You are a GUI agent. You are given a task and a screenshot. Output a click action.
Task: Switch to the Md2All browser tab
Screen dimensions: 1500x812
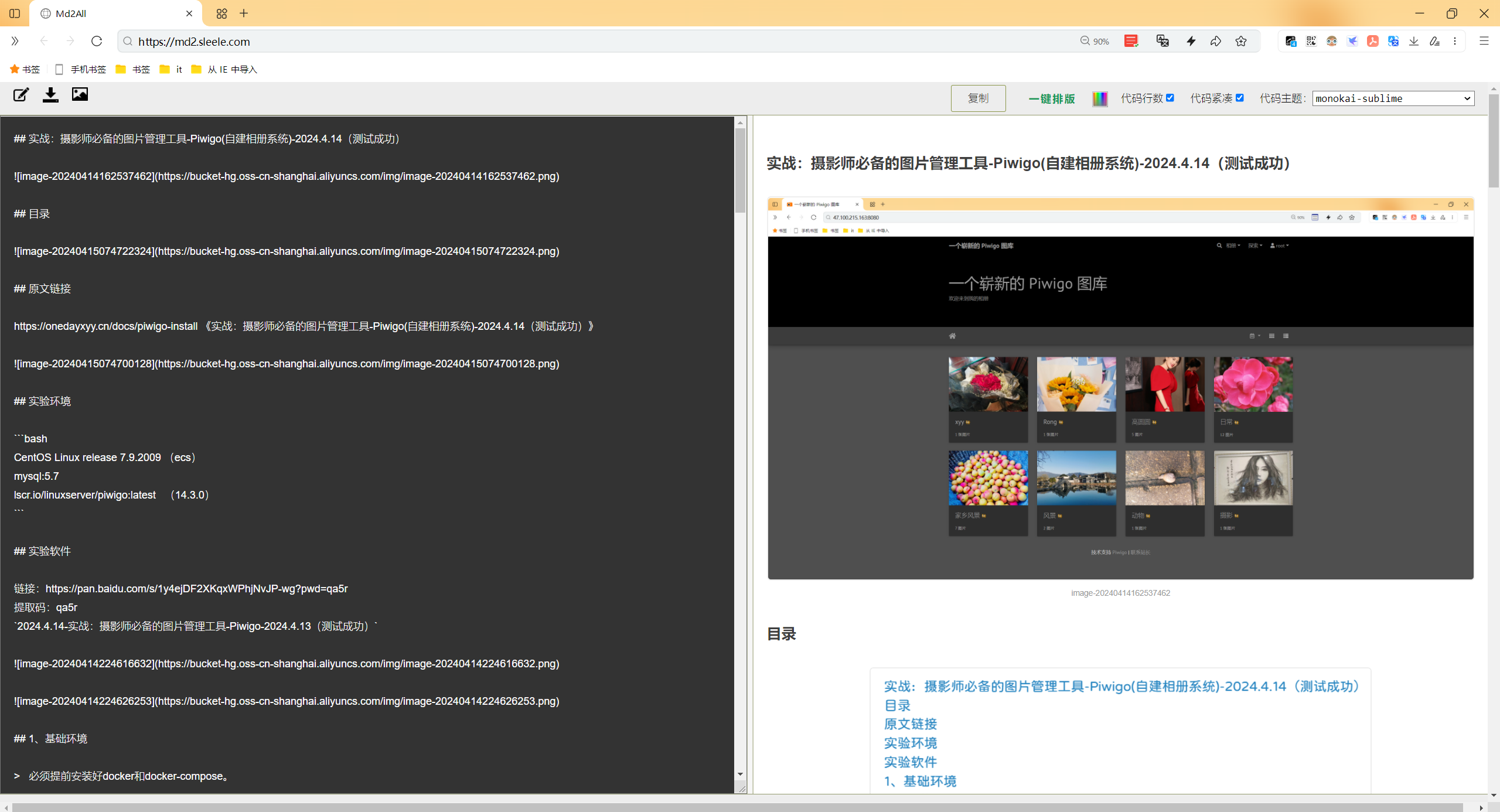tap(115, 13)
